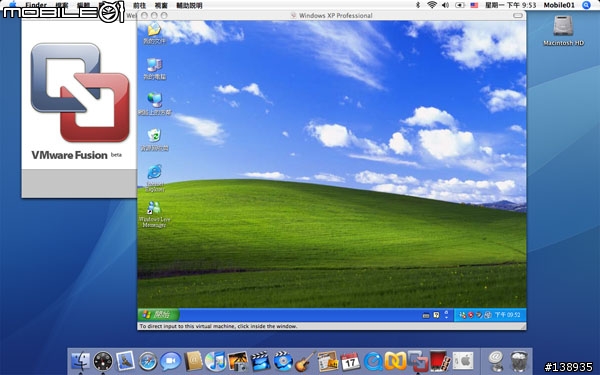Select Recycle Bin on XP desktop

154,140
